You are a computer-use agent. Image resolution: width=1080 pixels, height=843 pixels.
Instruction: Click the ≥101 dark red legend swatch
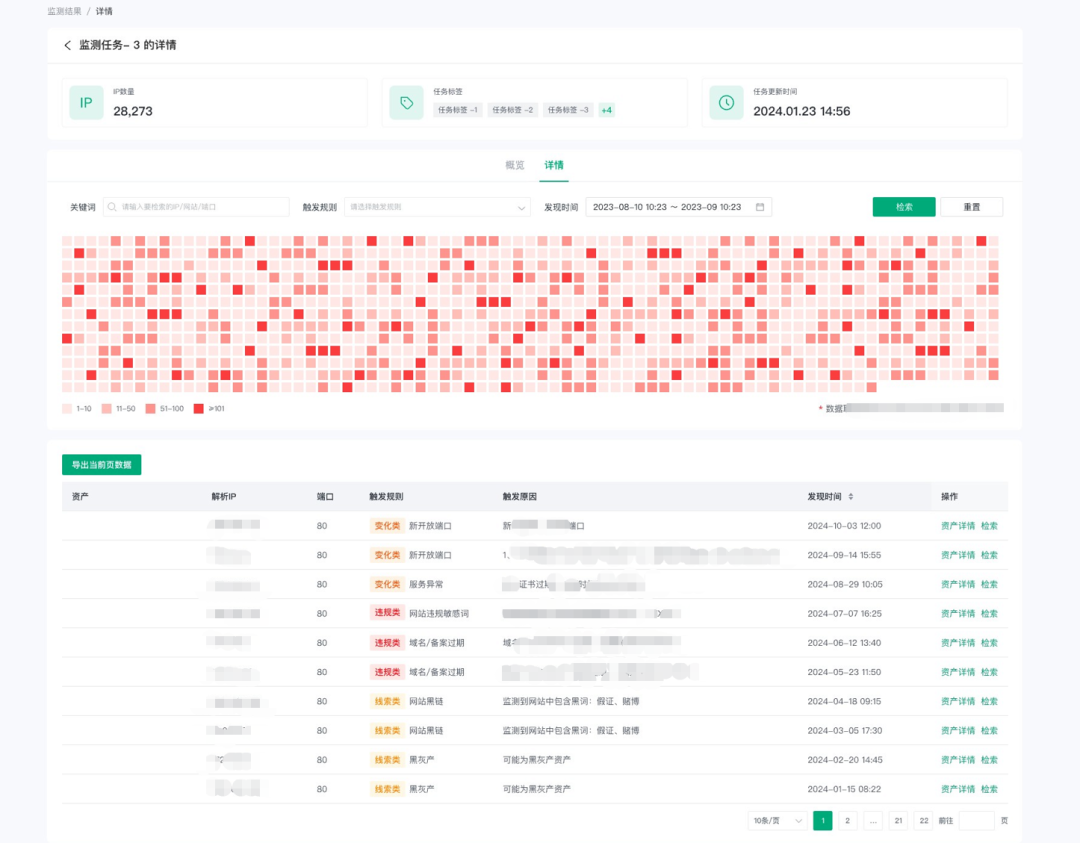pos(198,408)
